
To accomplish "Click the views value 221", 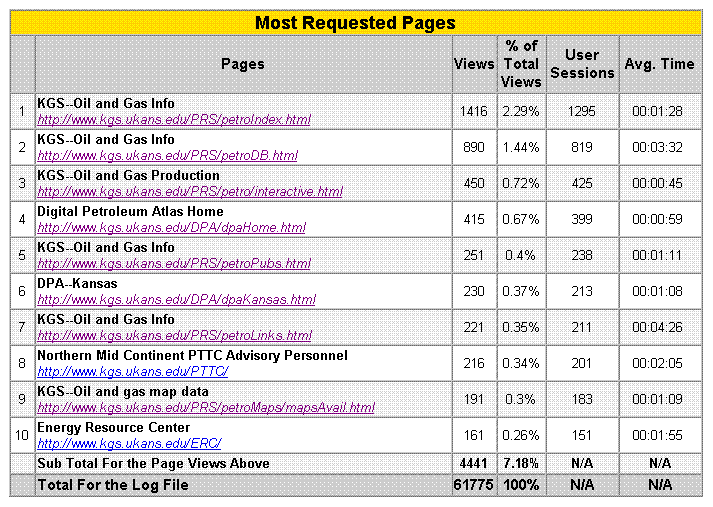I will click(x=473, y=327).
